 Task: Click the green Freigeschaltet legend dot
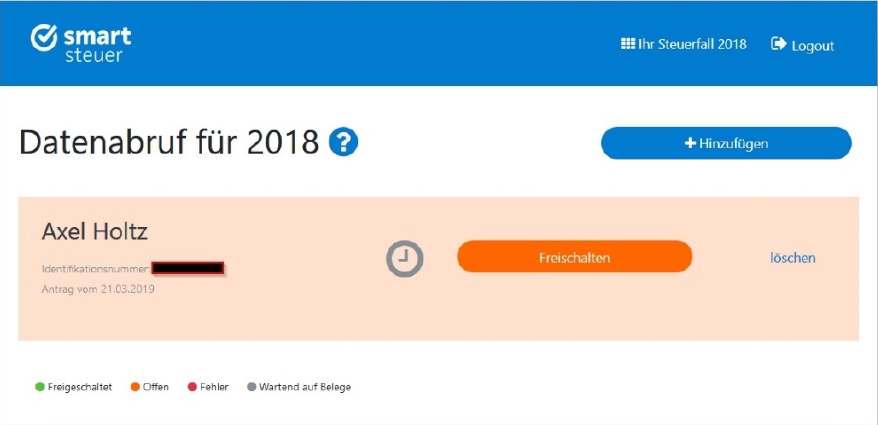point(40,387)
